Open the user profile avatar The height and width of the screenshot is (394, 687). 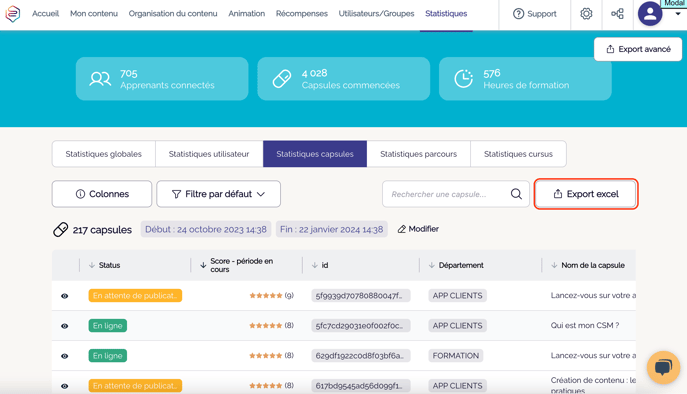(x=650, y=14)
